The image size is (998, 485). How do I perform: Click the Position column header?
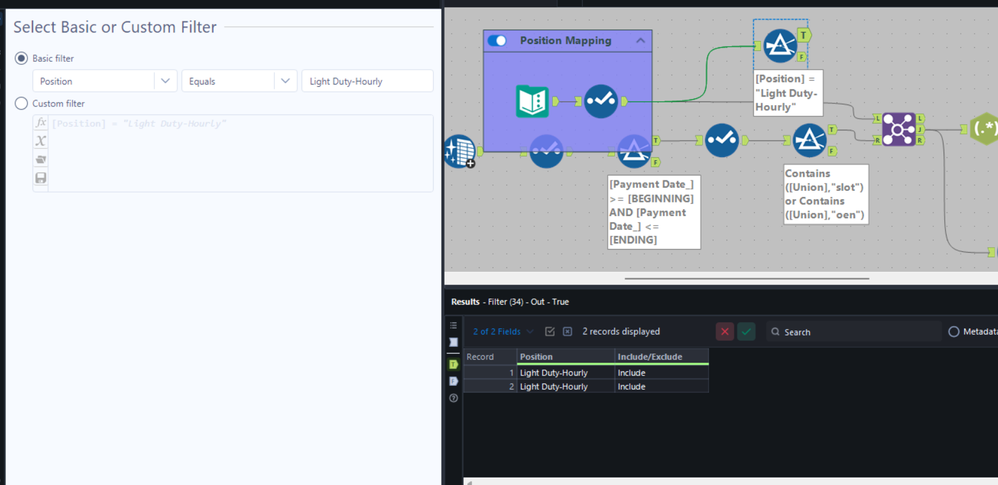pyautogui.click(x=566, y=356)
